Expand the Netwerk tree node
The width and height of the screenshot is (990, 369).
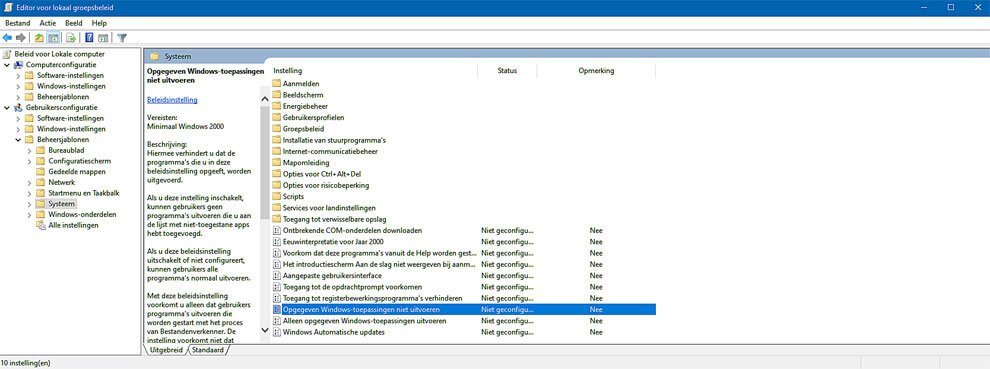click(x=30, y=183)
